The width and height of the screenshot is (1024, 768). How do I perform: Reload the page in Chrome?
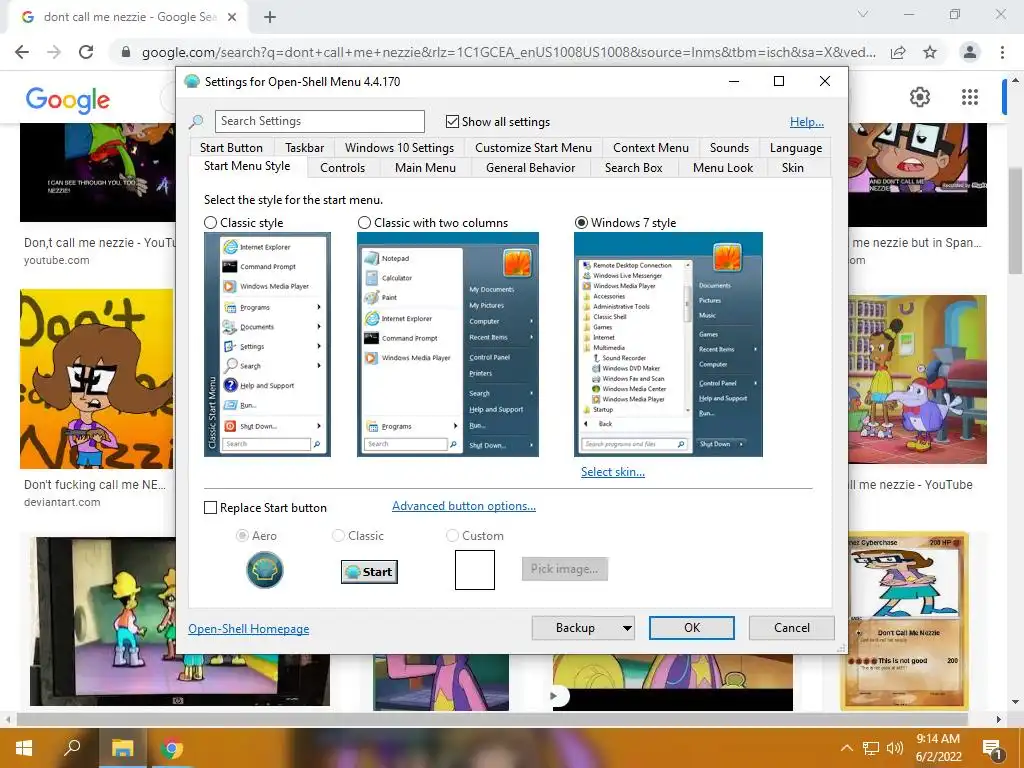click(x=86, y=52)
